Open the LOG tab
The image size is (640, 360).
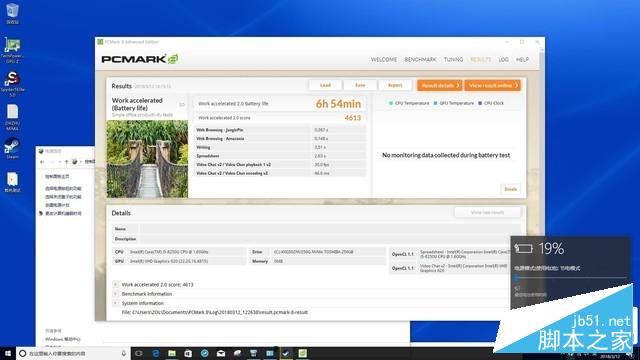pos(503,60)
